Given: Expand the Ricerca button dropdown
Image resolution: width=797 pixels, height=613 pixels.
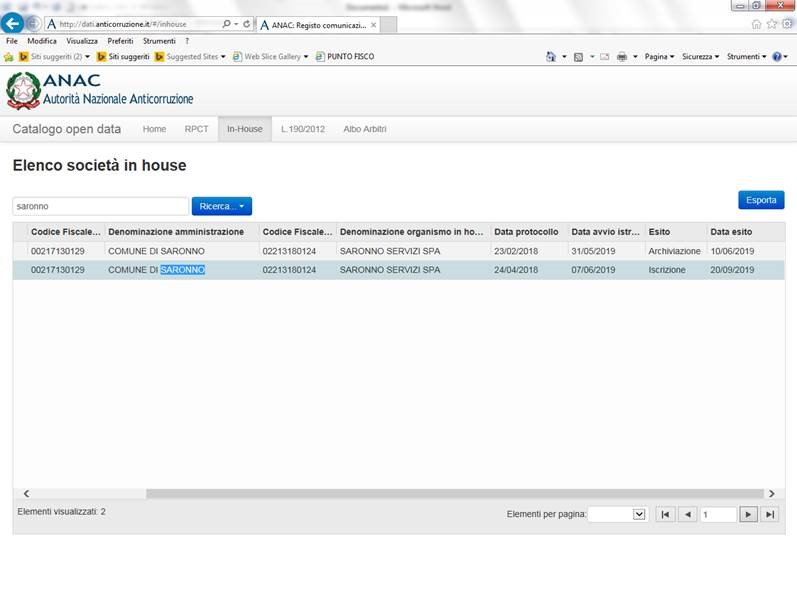Looking at the screenshot, I should click(x=221, y=206).
